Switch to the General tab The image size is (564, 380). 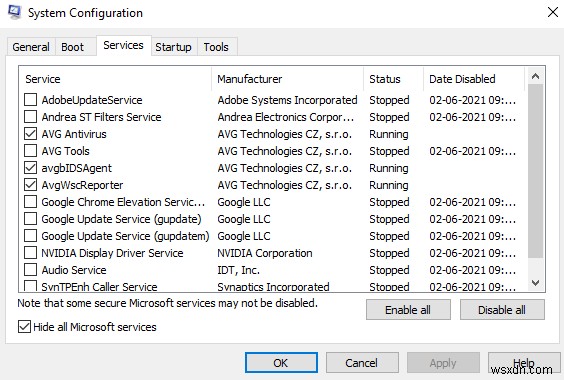(31, 47)
